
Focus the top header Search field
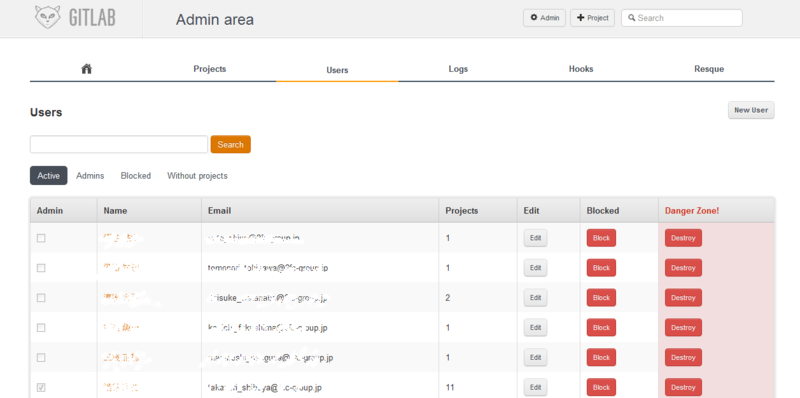(x=682, y=18)
